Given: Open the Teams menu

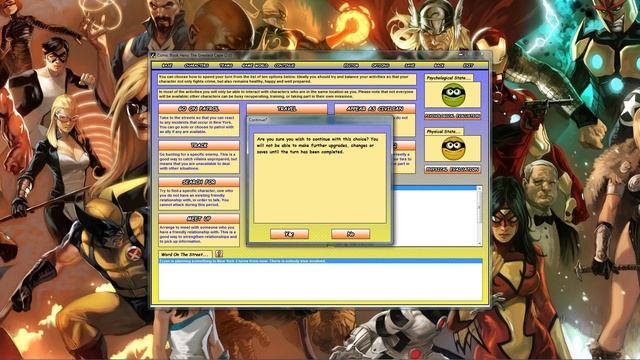Looking at the screenshot, I should pyautogui.click(x=226, y=65).
